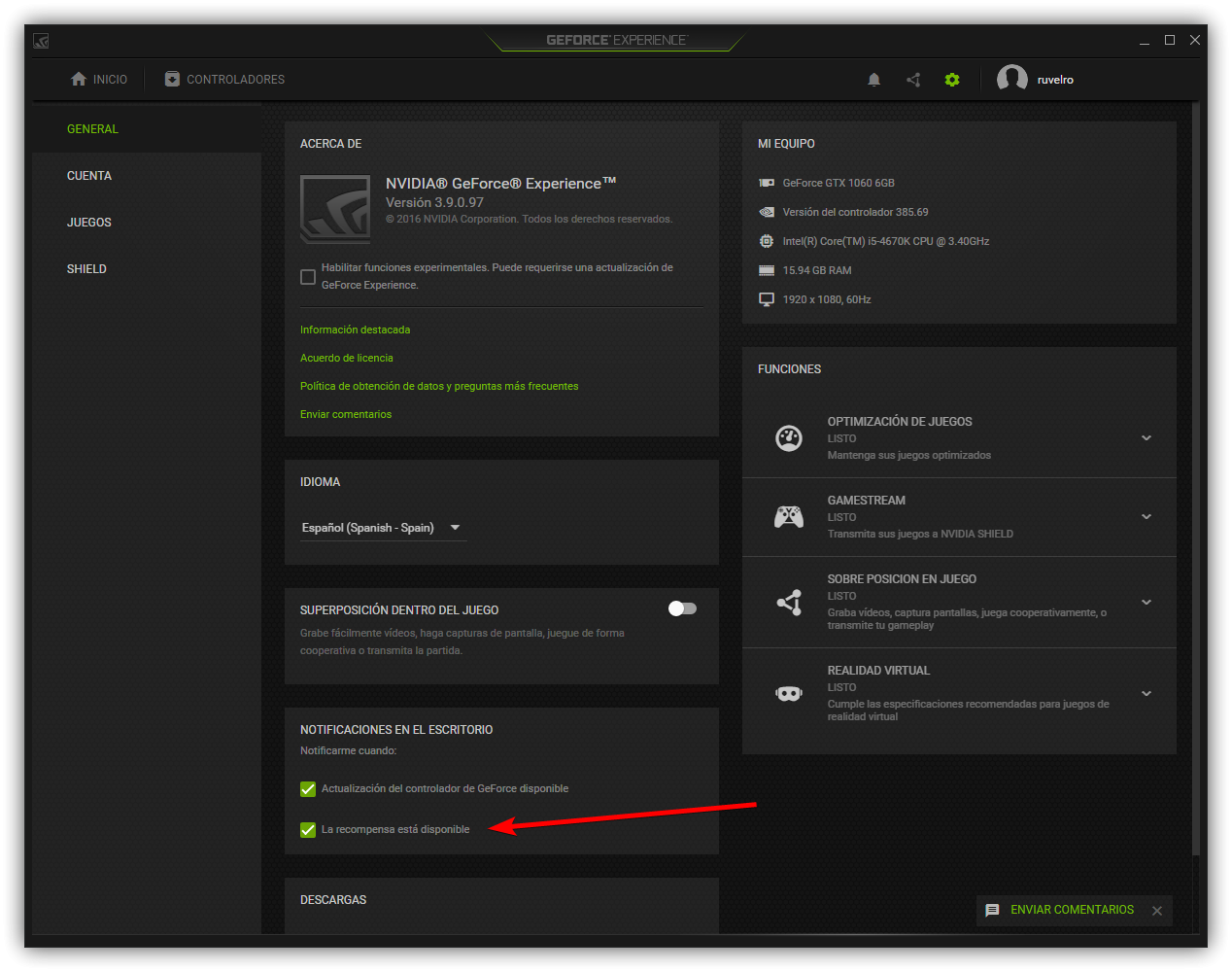The width and height of the screenshot is (1232, 972).
Task: Expand Sobre Posicion en Juego chevron
Action: pyautogui.click(x=1146, y=603)
